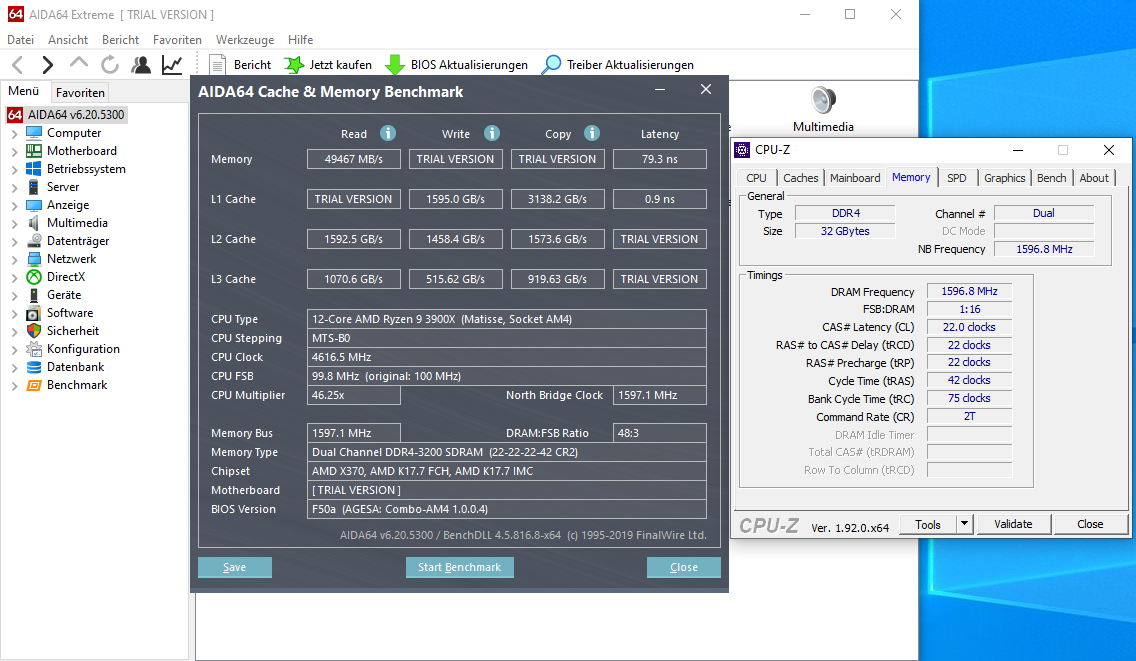Click Memory Latency value 79.3 ns
Image resolution: width=1136 pixels, height=661 pixels.
click(x=660, y=159)
